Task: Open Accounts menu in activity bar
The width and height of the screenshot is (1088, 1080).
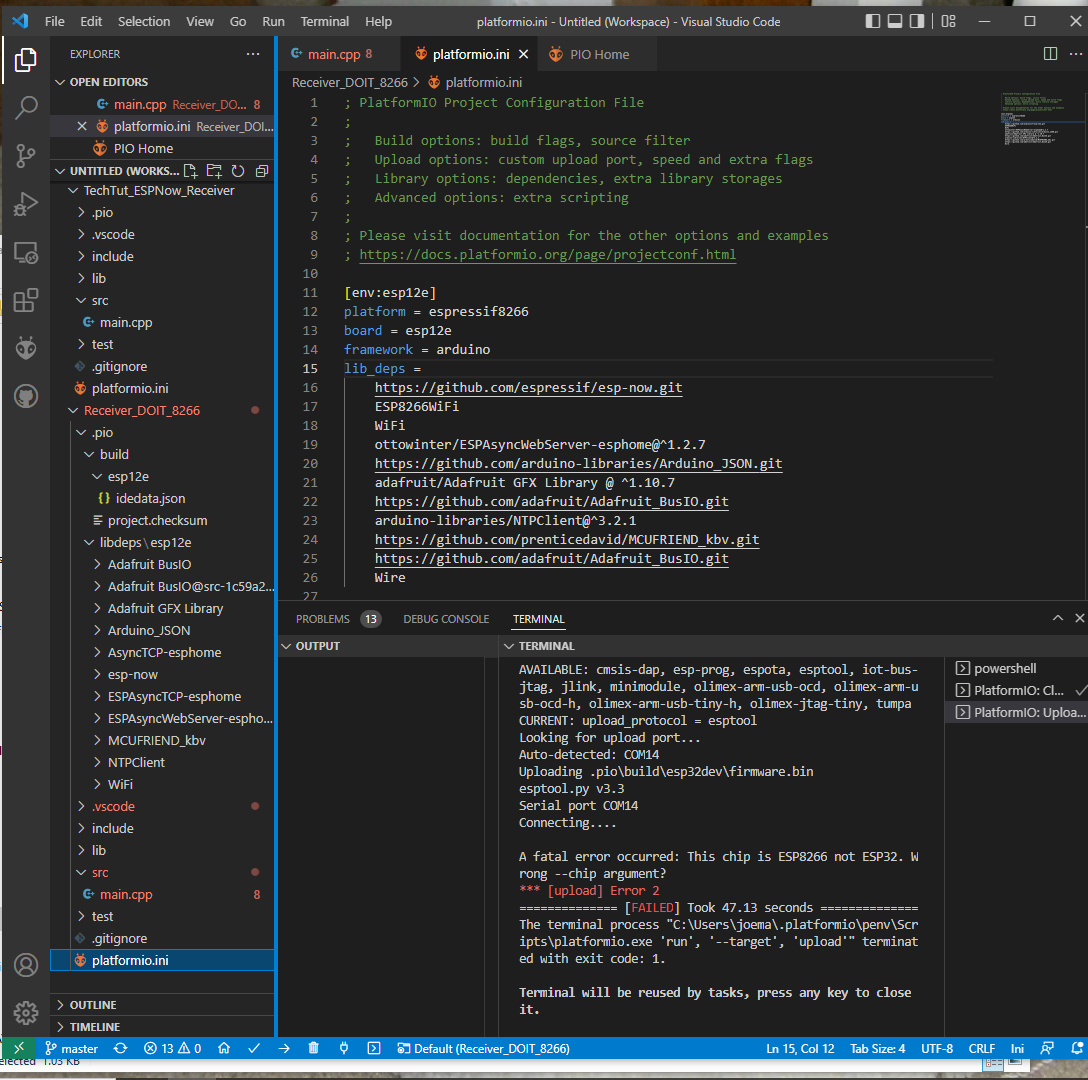Action: tap(26, 965)
